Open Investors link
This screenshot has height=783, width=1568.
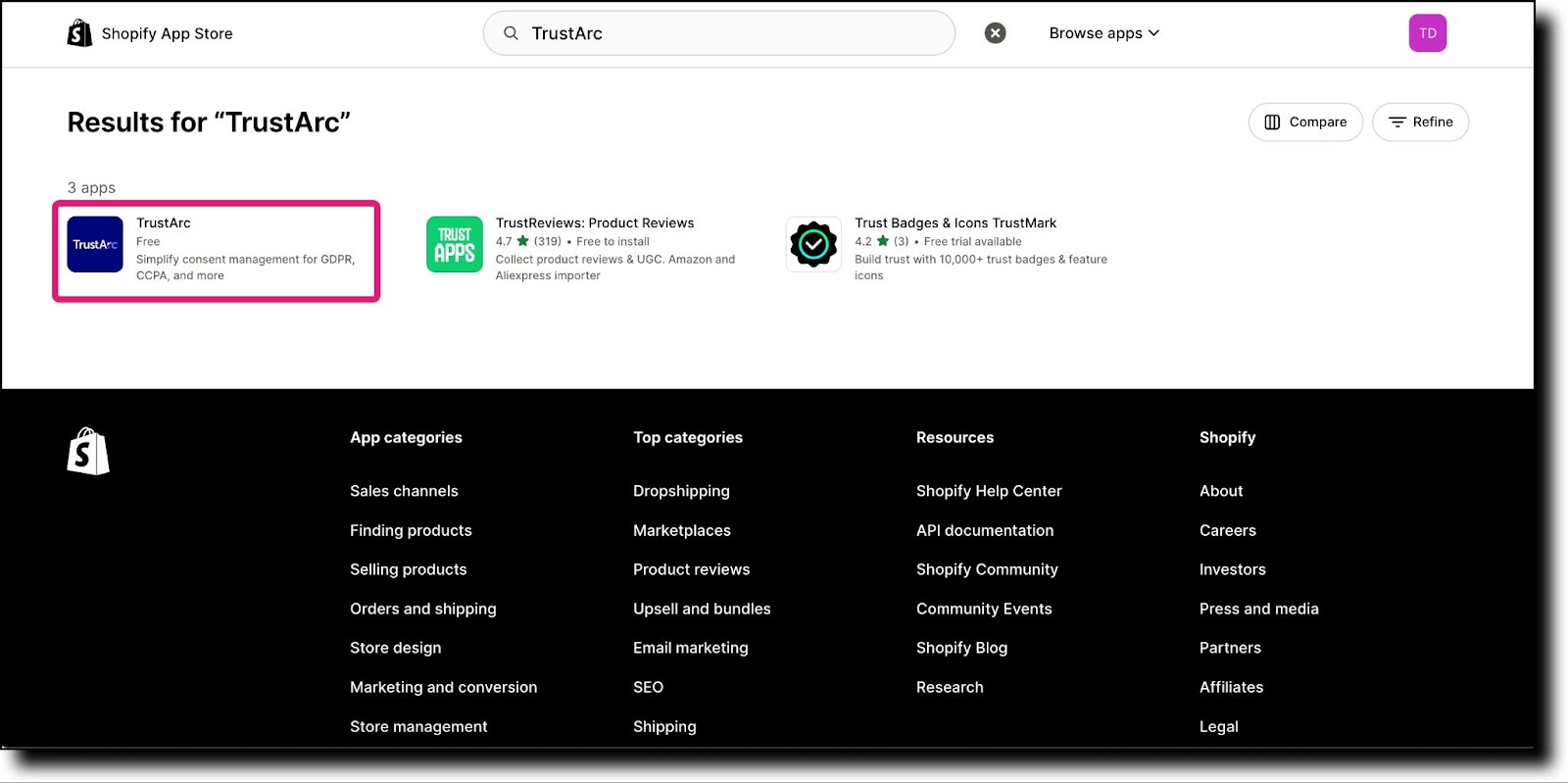click(1233, 569)
